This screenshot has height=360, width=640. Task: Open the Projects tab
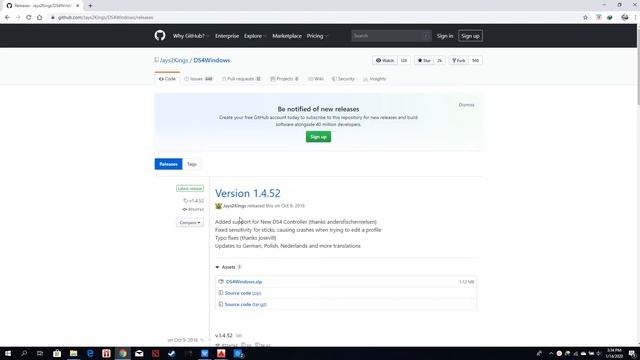pyautogui.click(x=284, y=79)
